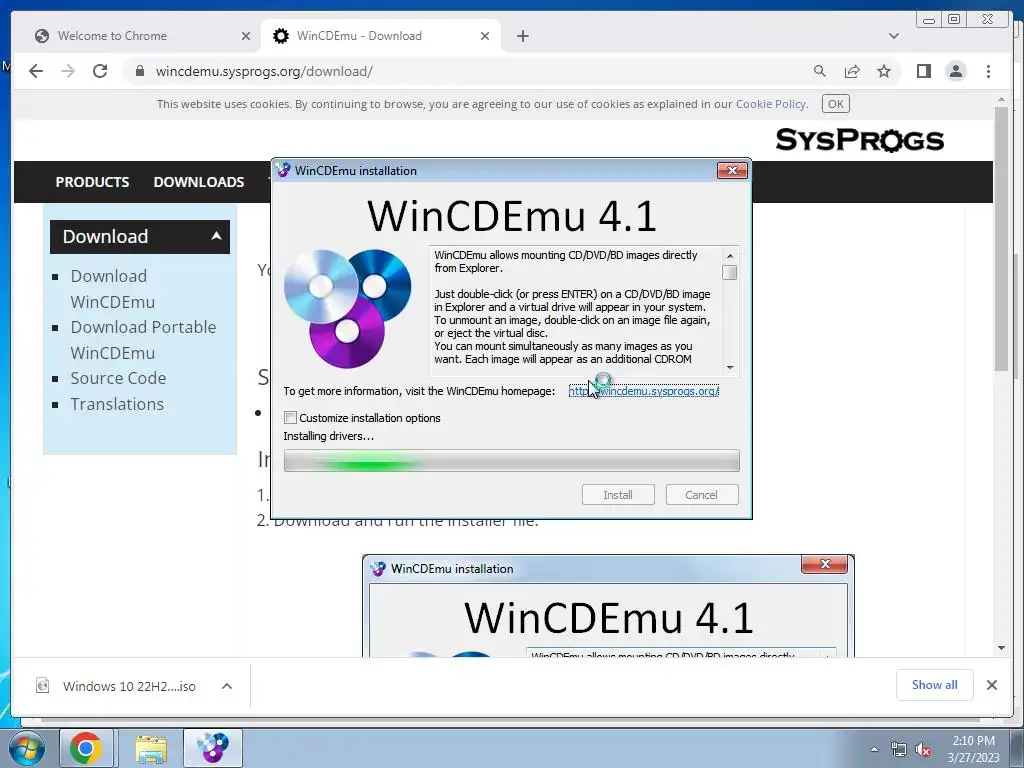Accept cookies with OK button
This screenshot has height=768, width=1024.
click(x=835, y=104)
